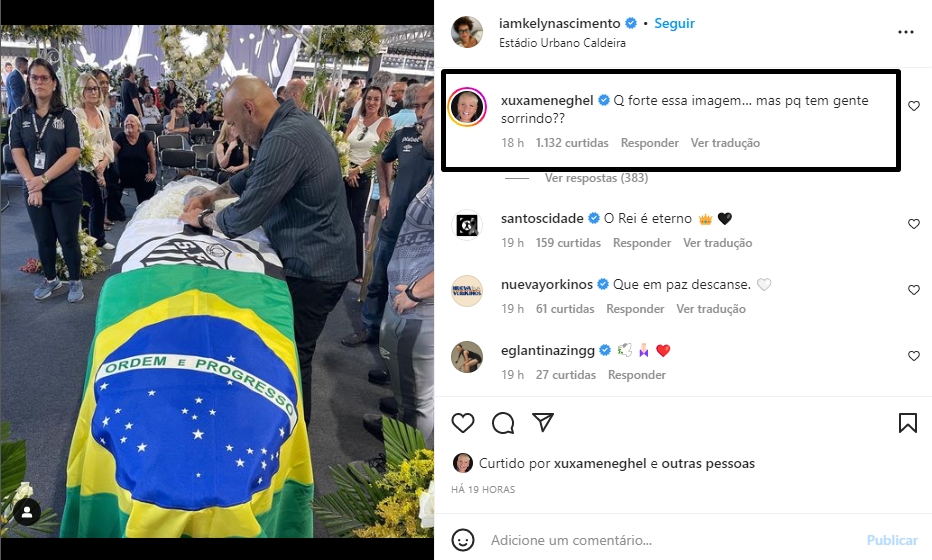Open iamkelynascimento profile picture
Image resolution: width=932 pixels, height=560 pixels.
pos(467,32)
